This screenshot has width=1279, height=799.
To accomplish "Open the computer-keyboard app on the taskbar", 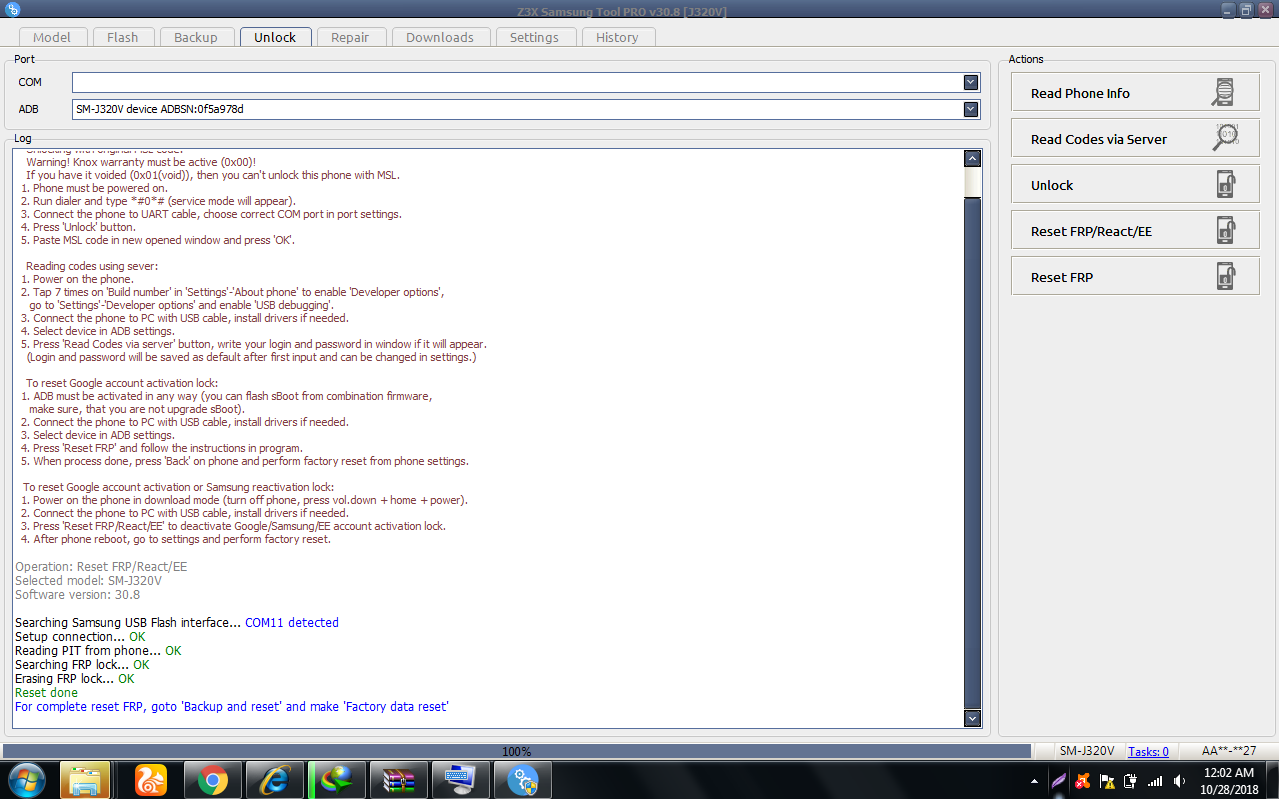I will coord(460,780).
